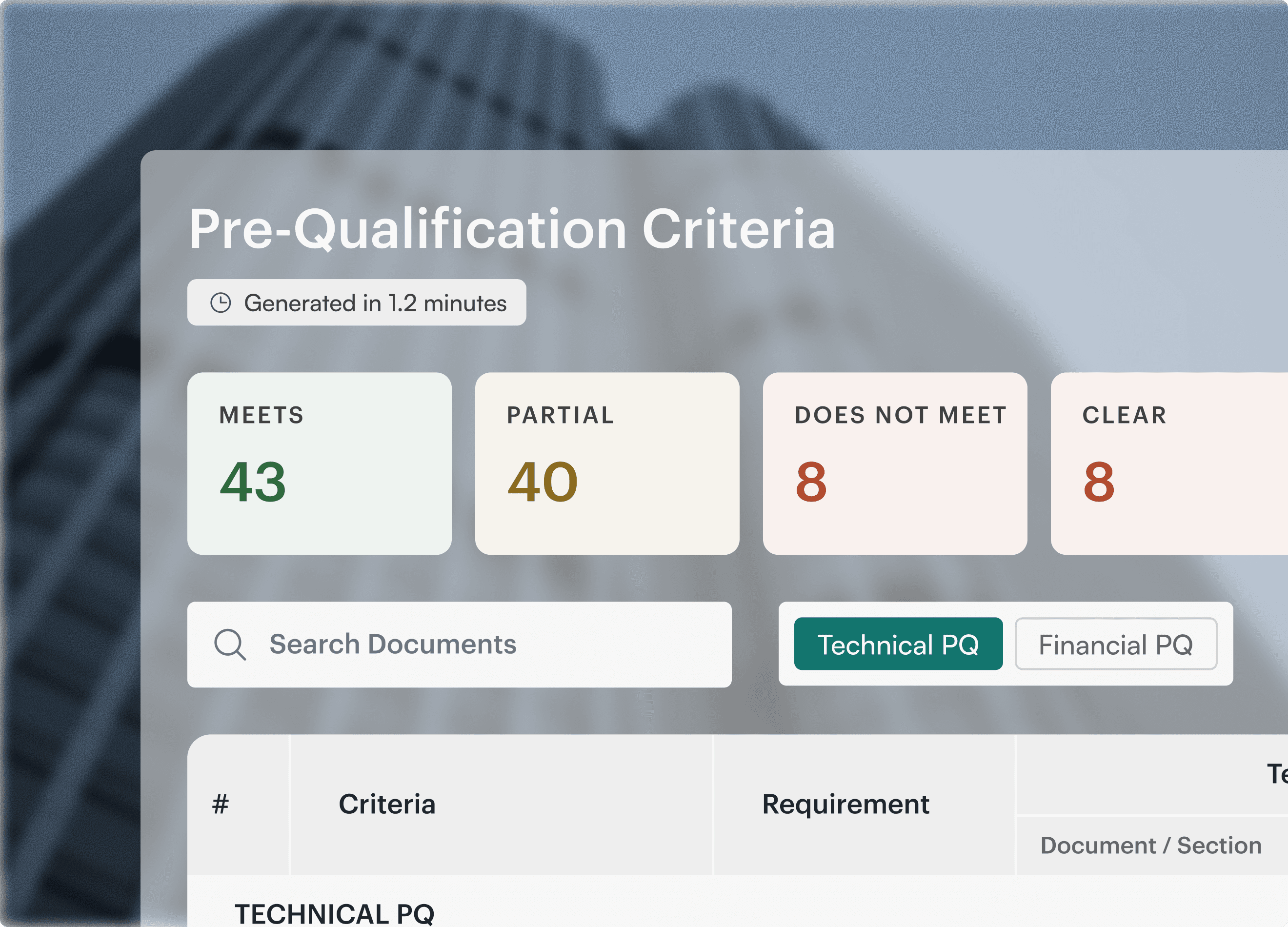Focus the Search Documents input field

pos(459,644)
